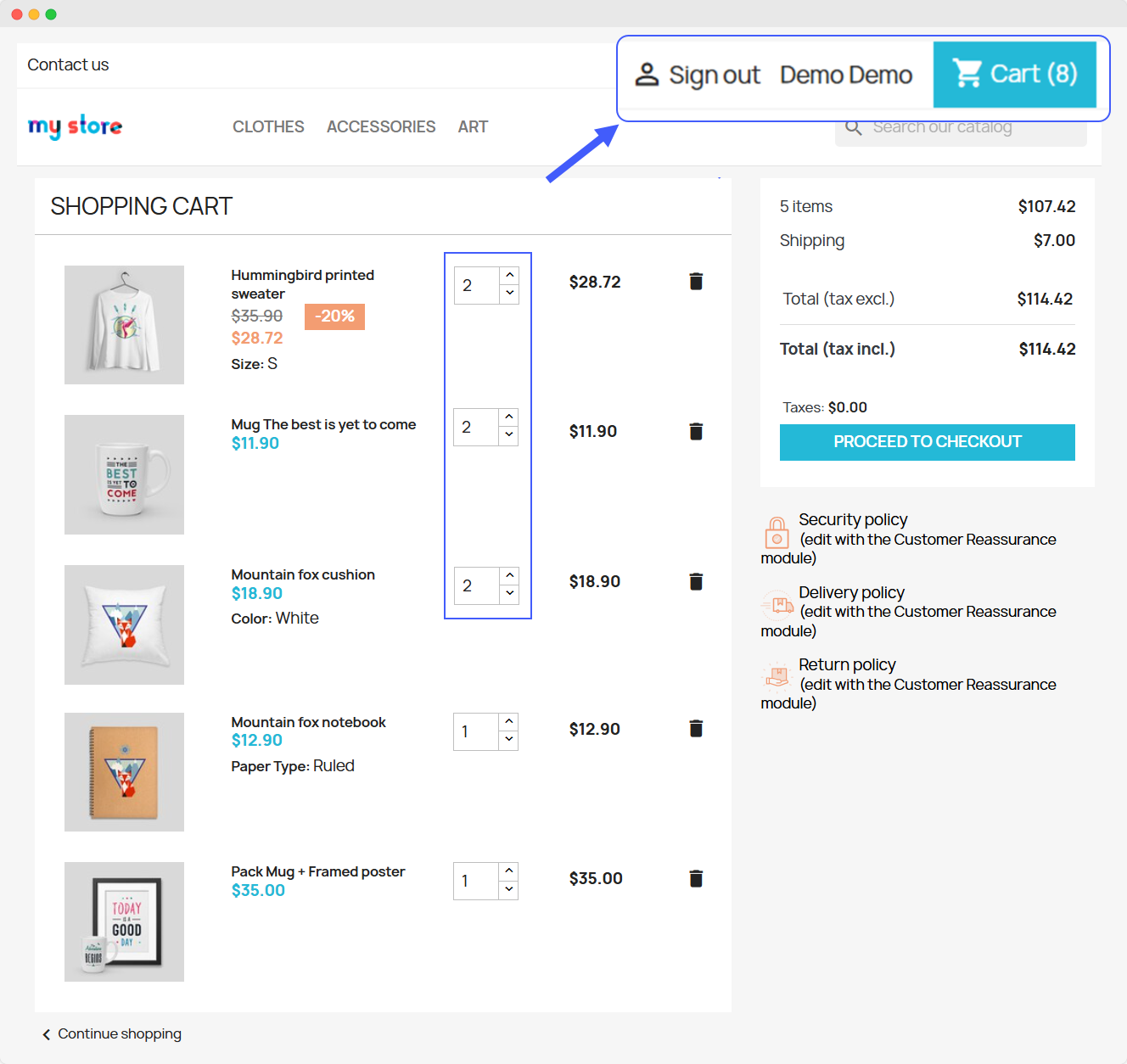Click trash icon for Mountain fox cushion
Screen dimensions: 1127x1064
tap(696, 582)
